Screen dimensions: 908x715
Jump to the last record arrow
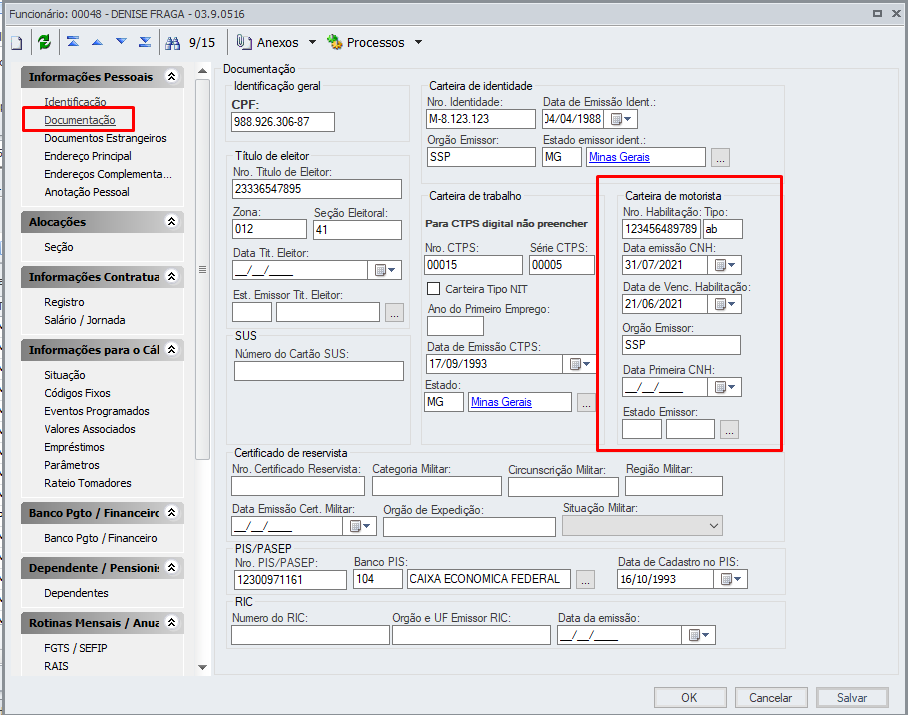point(145,42)
